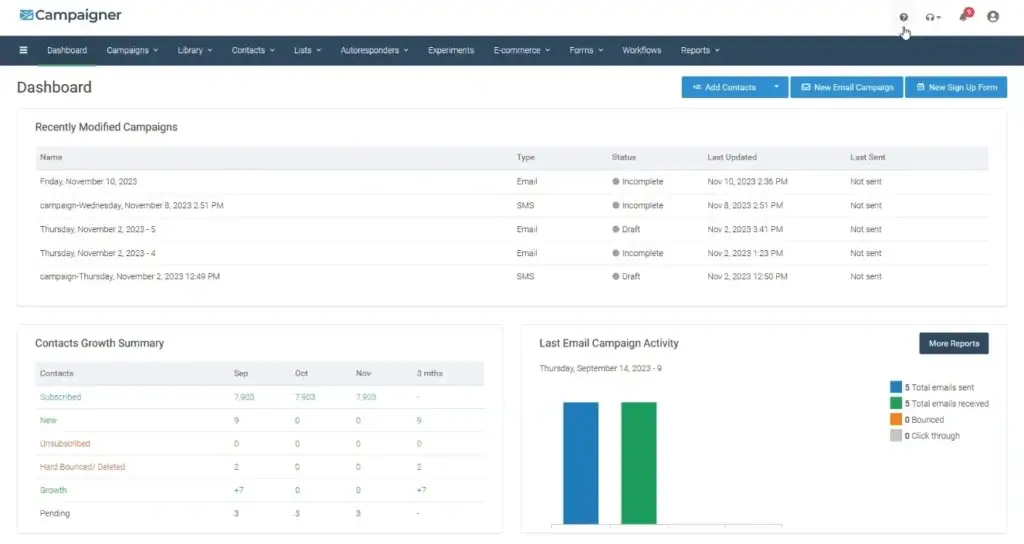This screenshot has width=1024, height=544.
Task: Expand the Library menu
Action: tap(195, 50)
